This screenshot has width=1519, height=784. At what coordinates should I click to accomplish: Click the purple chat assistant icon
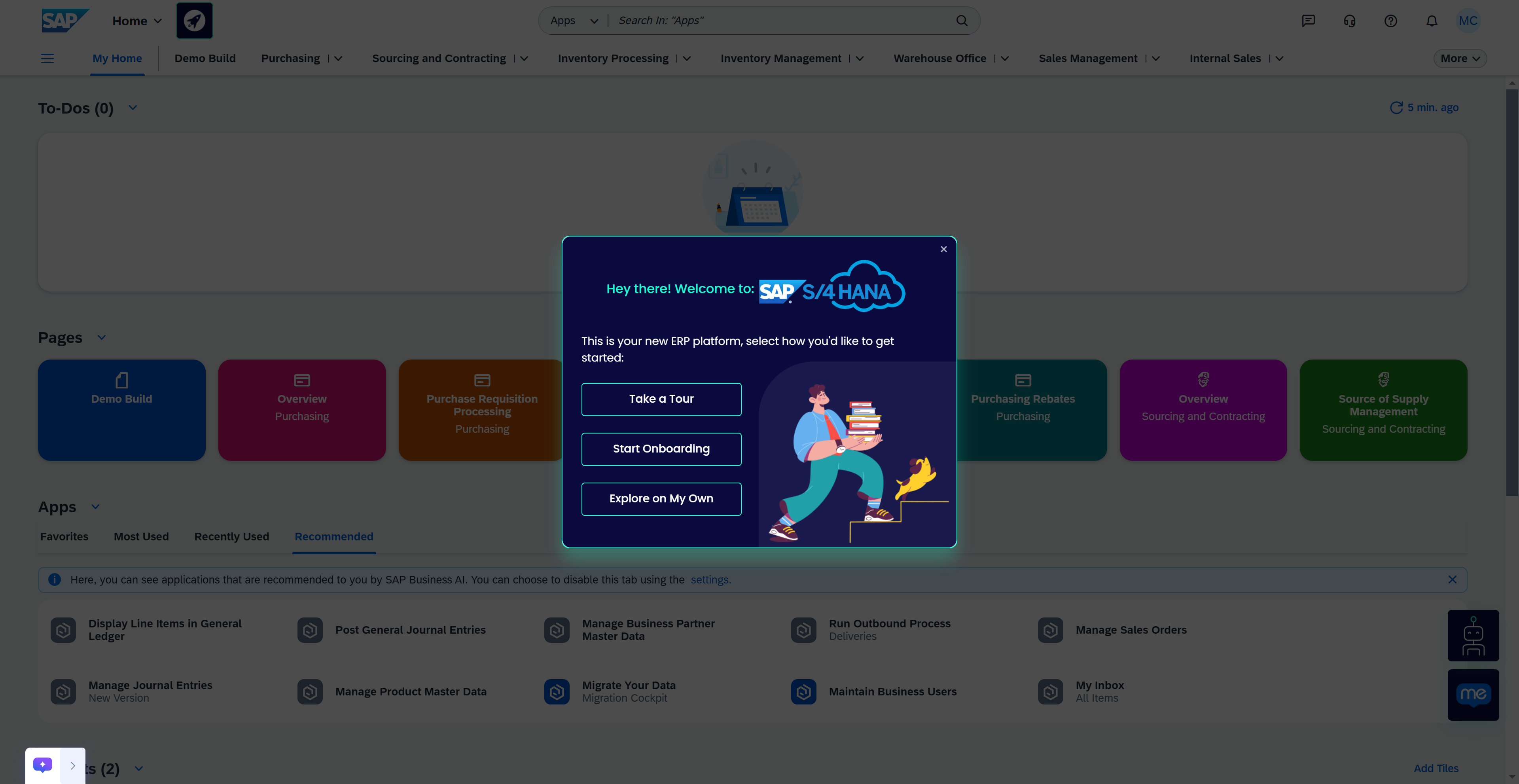point(42,765)
